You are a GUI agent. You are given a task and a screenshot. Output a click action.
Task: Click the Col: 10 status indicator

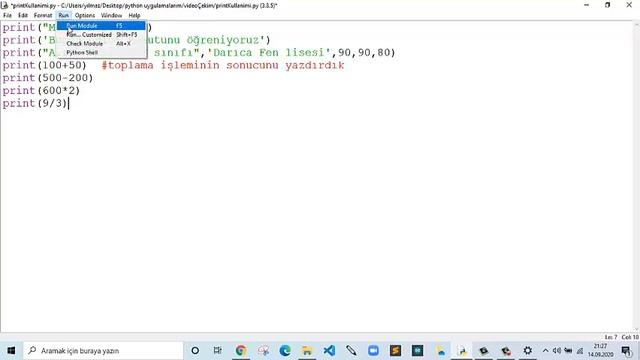pyautogui.click(x=630, y=337)
